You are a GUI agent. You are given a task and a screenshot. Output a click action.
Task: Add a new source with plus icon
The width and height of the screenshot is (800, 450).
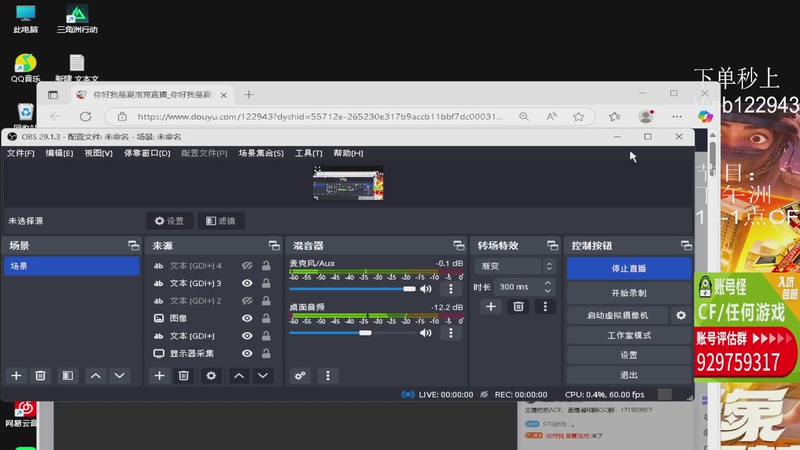[x=159, y=376]
